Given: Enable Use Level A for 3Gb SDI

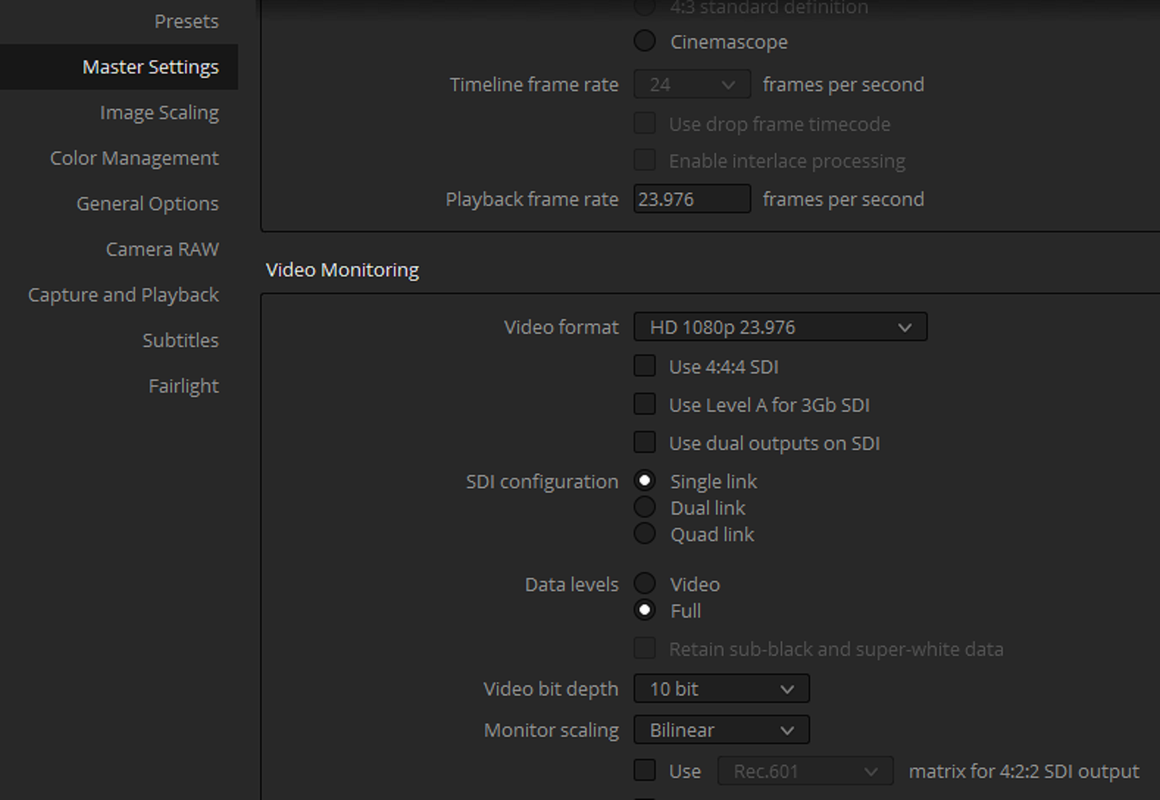Looking at the screenshot, I should 644,404.
